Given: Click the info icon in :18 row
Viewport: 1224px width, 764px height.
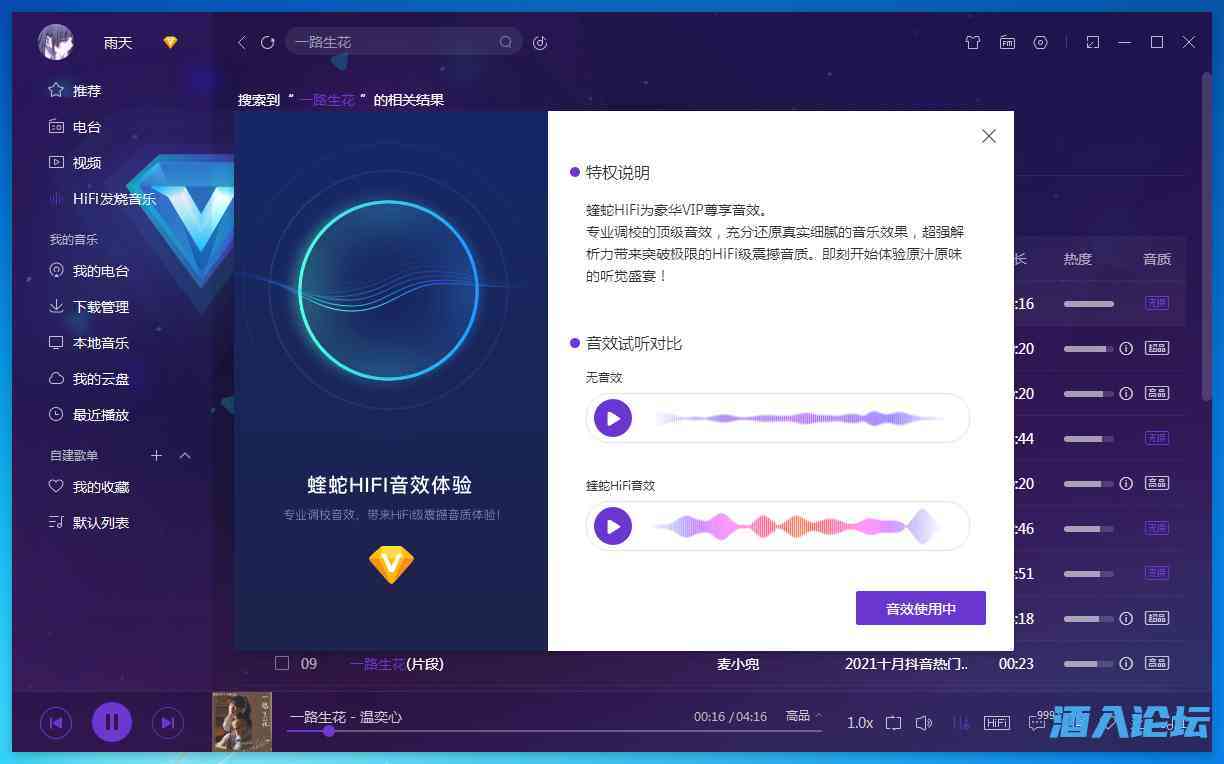Looking at the screenshot, I should coord(1126,618).
